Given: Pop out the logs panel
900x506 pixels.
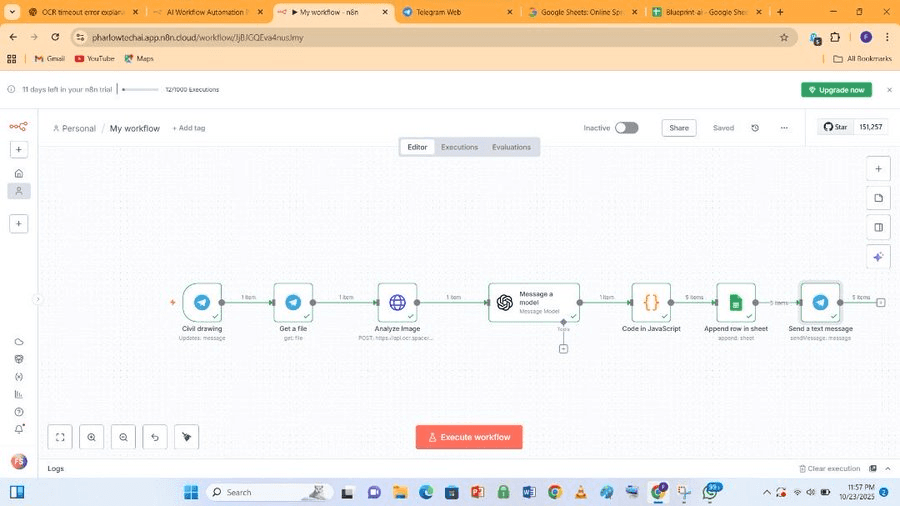Looking at the screenshot, I should [873, 469].
